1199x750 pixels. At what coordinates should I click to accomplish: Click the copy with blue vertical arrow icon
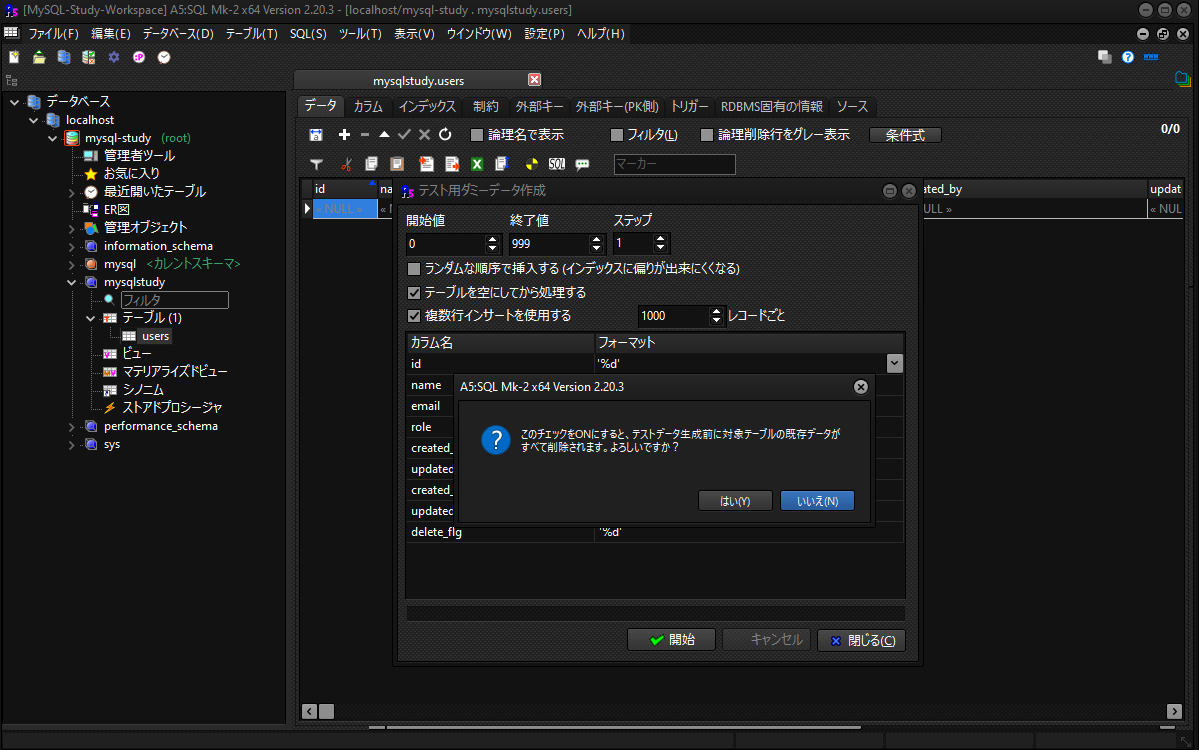click(502, 164)
